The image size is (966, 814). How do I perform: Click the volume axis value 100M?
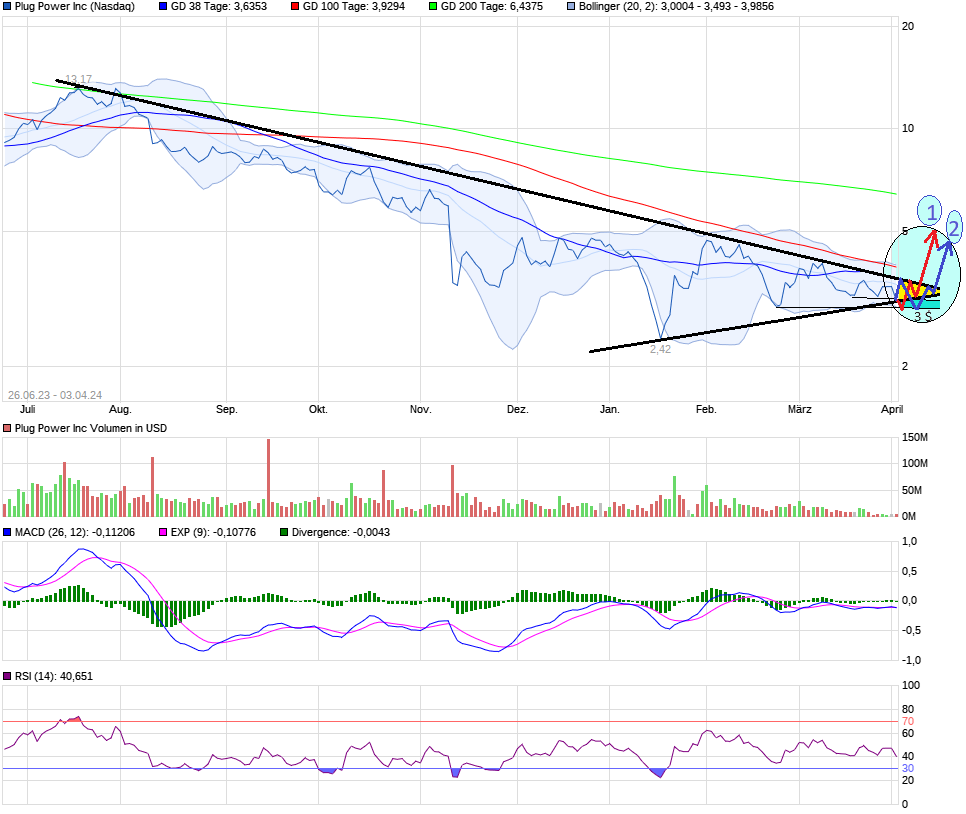point(915,463)
